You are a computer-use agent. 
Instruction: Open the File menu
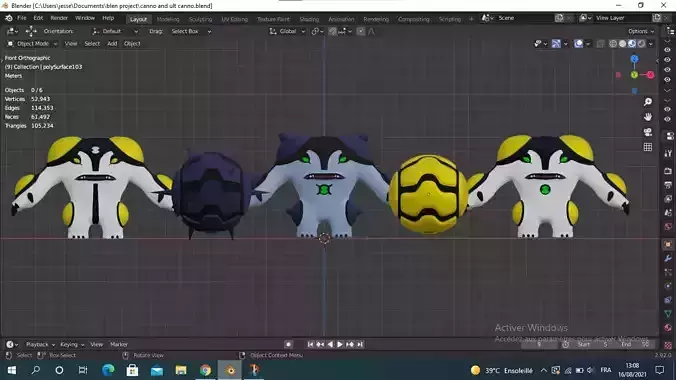[x=22, y=18]
